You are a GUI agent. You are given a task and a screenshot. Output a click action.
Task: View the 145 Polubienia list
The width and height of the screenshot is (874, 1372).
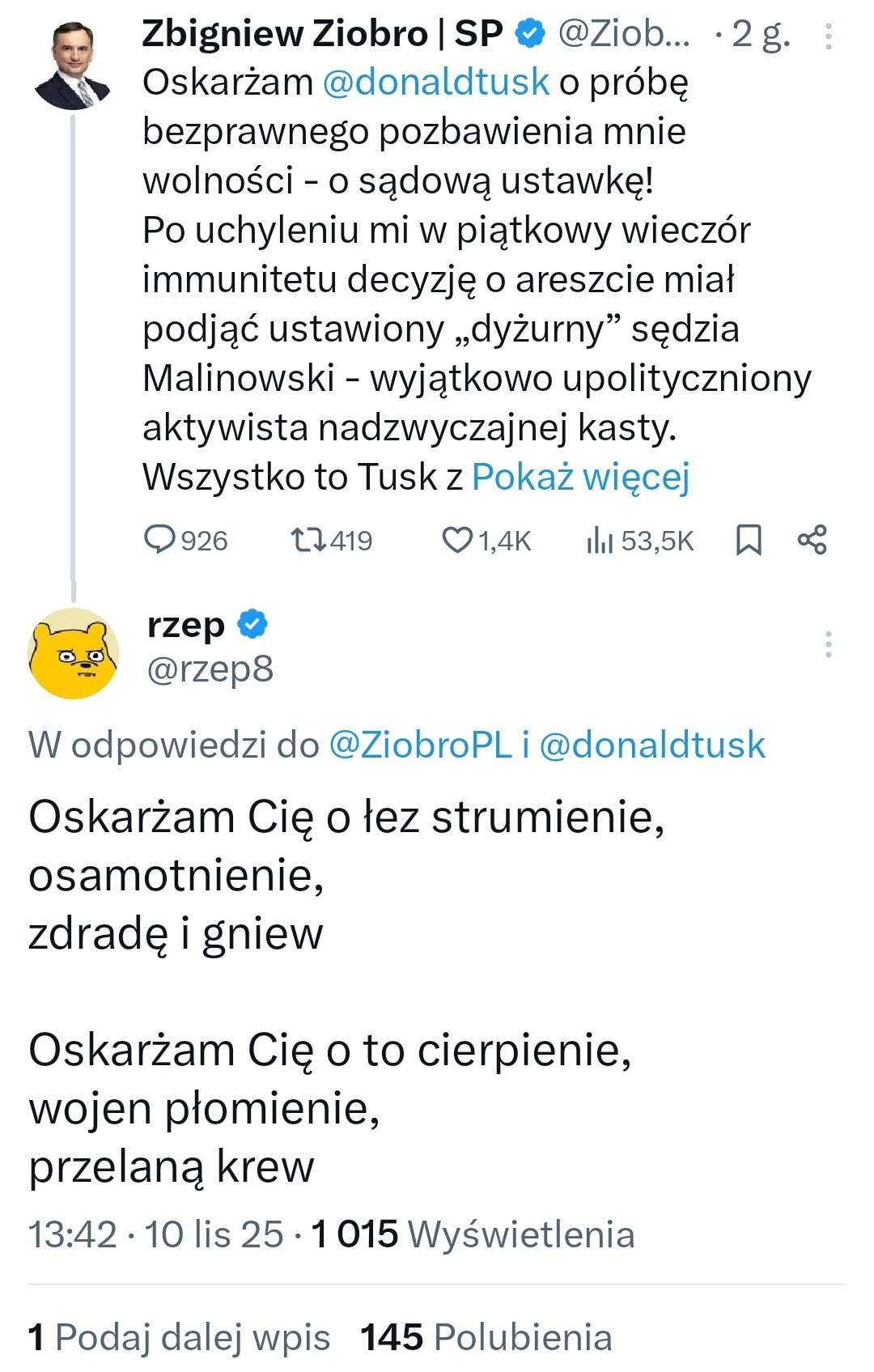[486, 1337]
